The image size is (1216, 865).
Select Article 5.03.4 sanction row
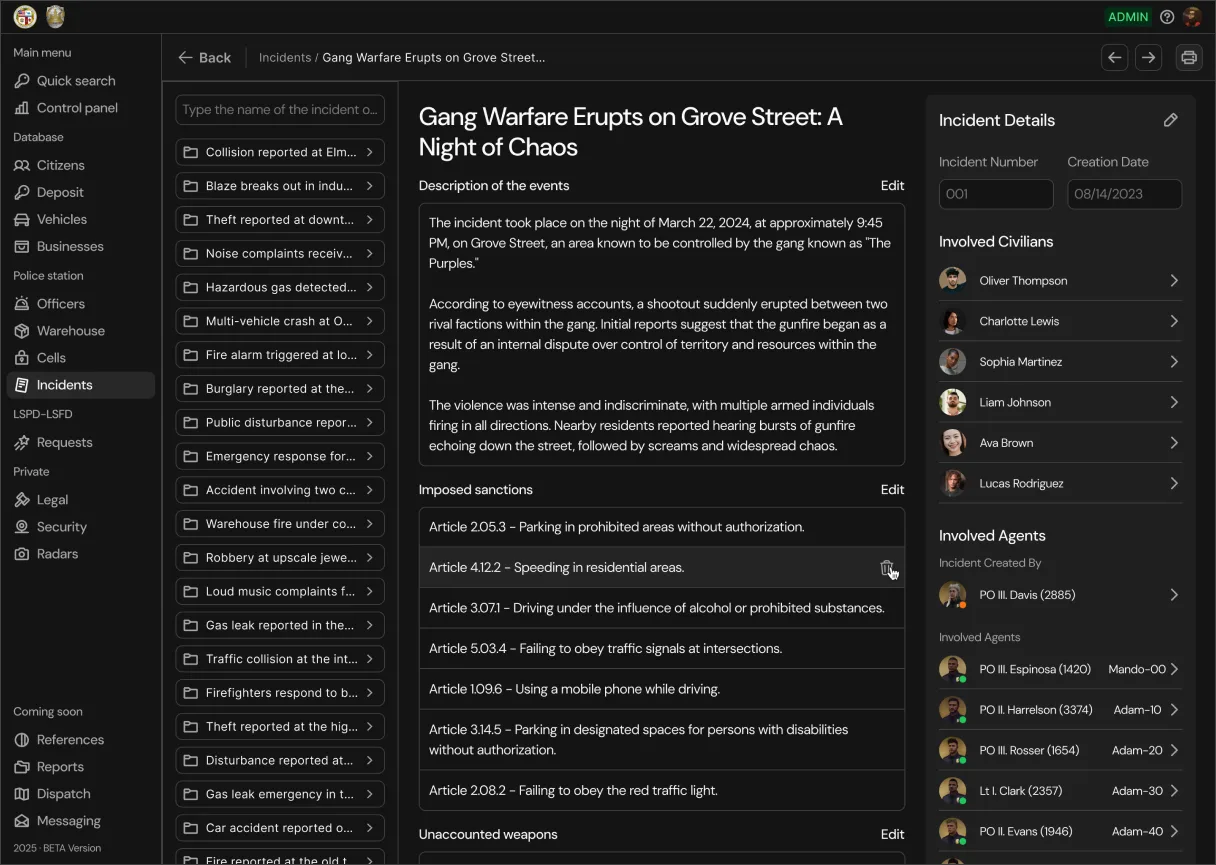click(x=662, y=649)
